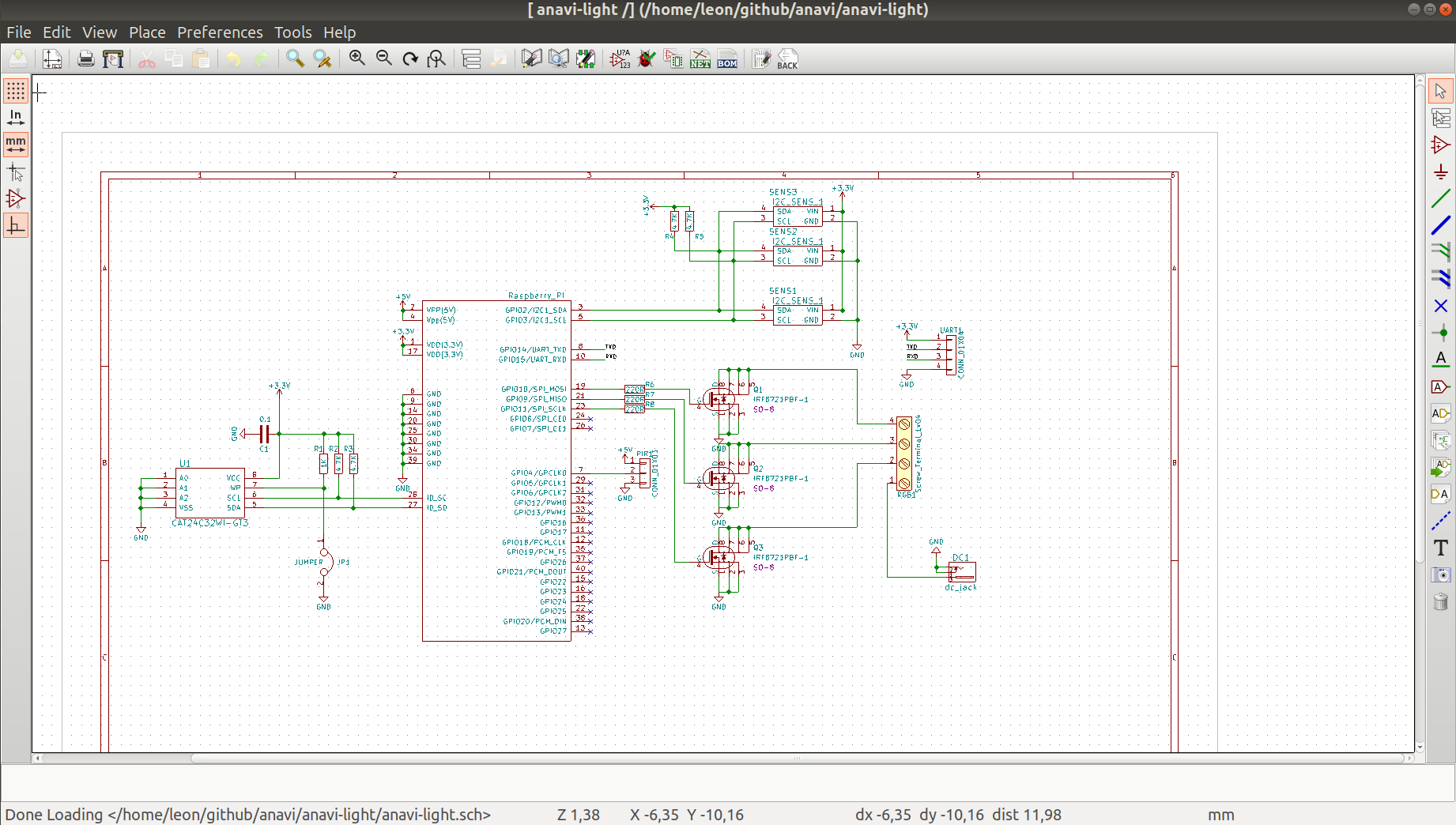Open the Help menu
Viewport: 1456px width, 825px height.
(339, 32)
